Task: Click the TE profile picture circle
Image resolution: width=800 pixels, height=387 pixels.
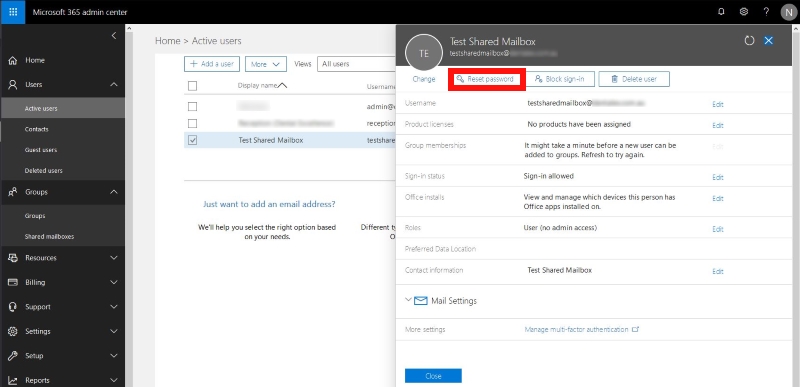Action: 423,53
